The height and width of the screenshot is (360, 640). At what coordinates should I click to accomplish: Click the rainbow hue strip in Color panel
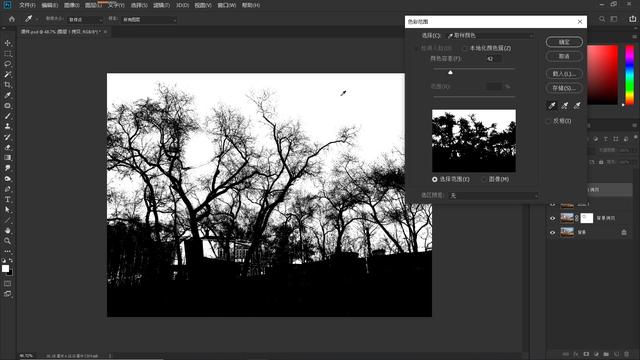pos(630,75)
